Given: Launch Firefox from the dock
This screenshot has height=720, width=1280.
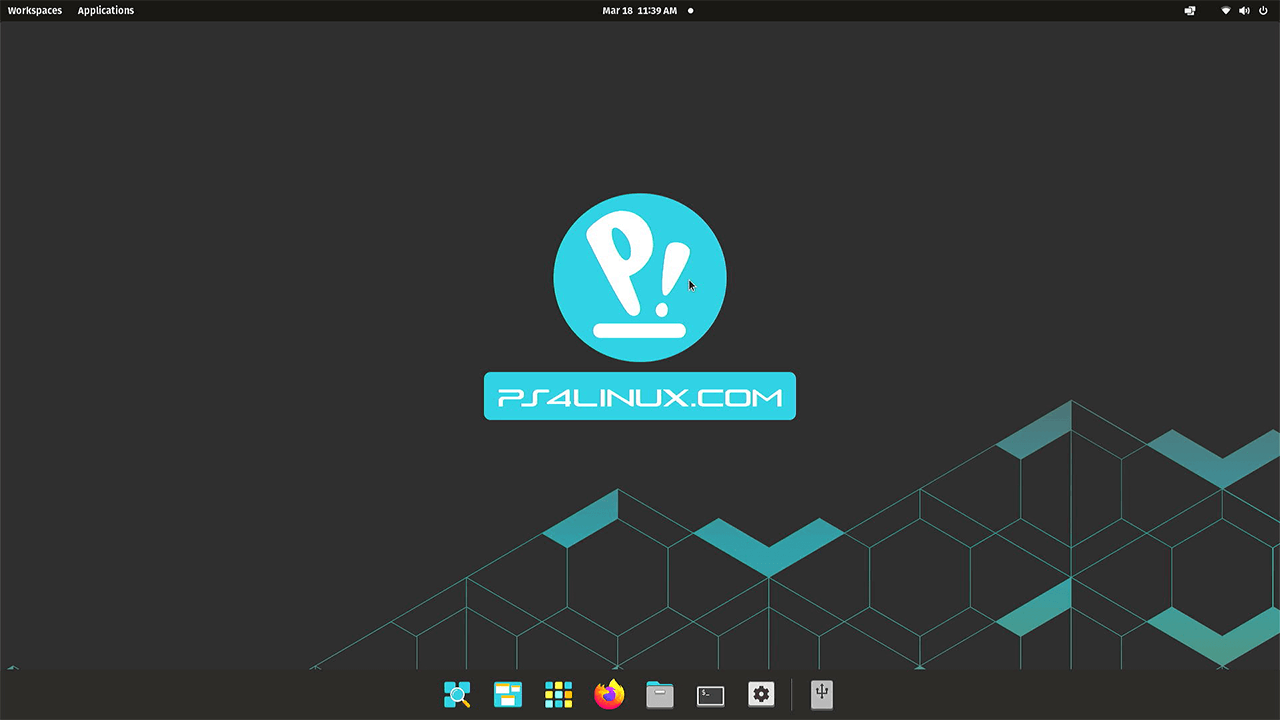Looking at the screenshot, I should pos(609,694).
